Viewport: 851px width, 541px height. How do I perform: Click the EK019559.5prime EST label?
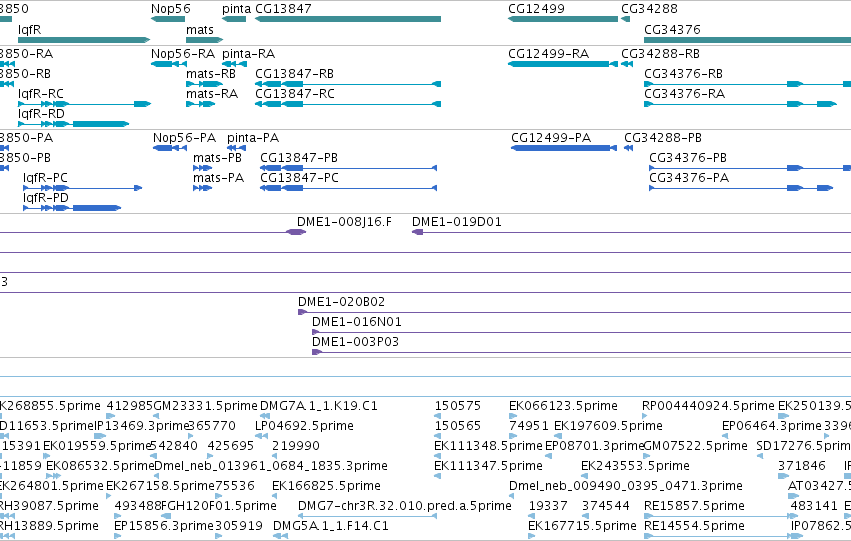tap(97, 446)
